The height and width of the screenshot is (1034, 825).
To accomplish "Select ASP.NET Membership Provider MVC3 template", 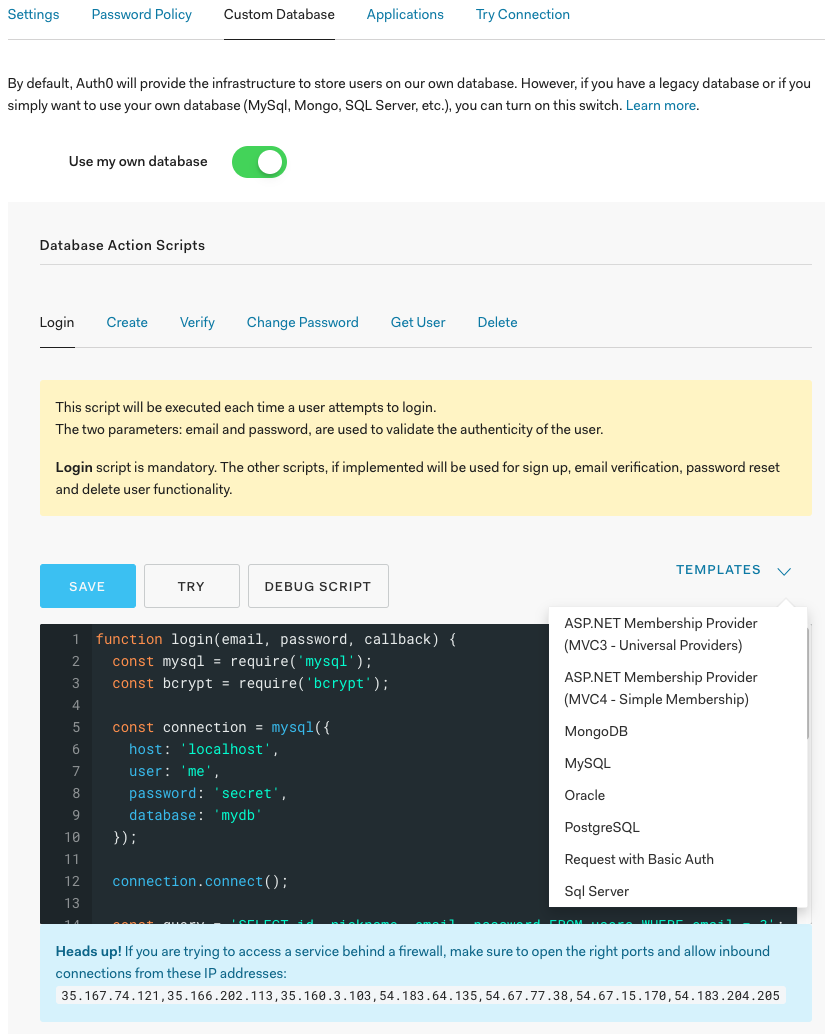I will (660, 633).
